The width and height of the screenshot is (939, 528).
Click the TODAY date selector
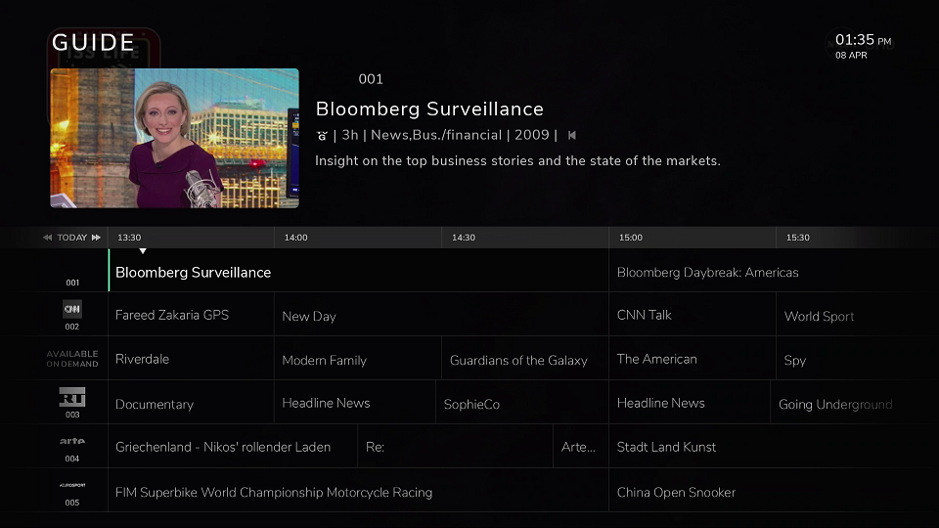[72, 238]
